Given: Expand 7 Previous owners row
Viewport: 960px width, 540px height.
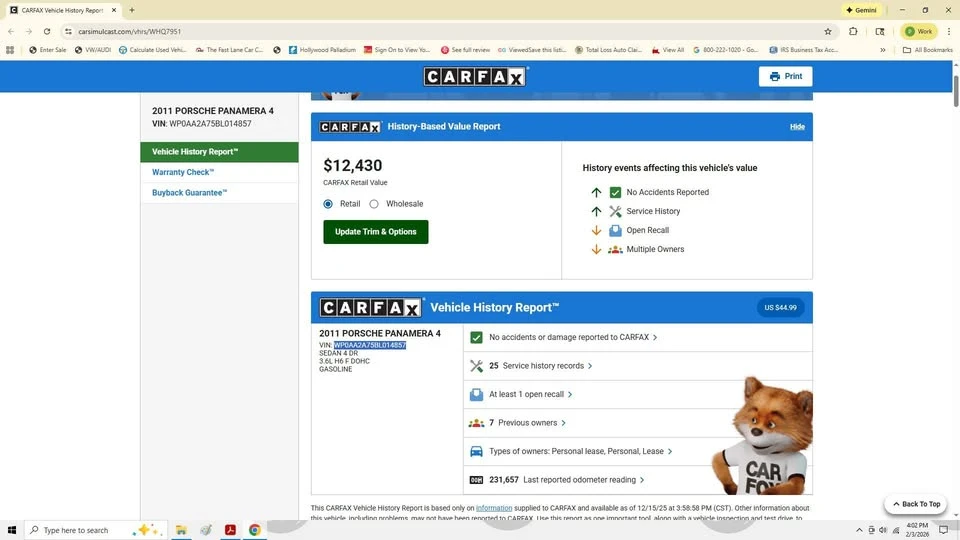Looking at the screenshot, I should point(638,423).
